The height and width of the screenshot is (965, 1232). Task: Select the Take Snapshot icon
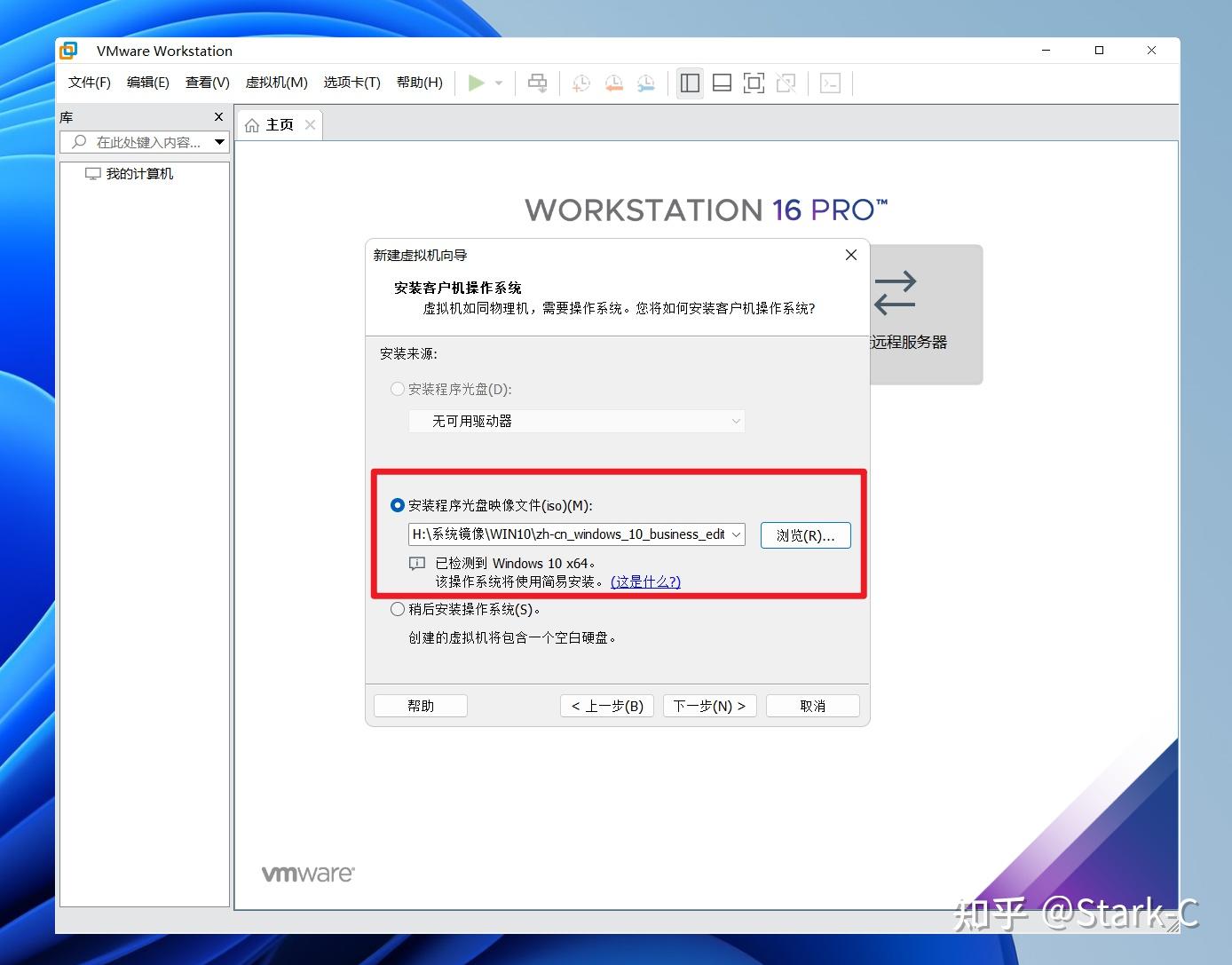pos(581,83)
